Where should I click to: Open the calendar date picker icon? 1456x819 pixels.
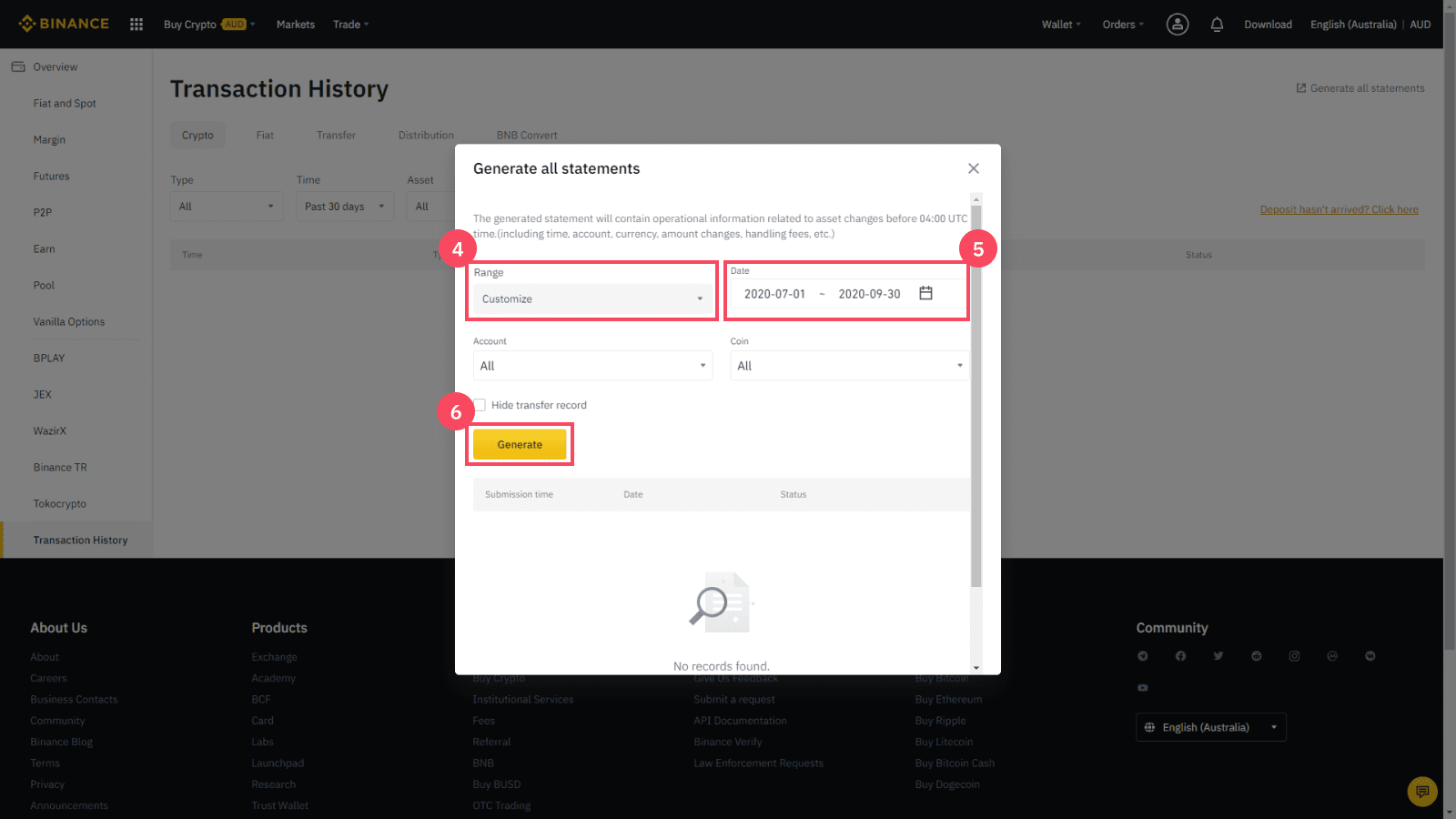(x=925, y=293)
